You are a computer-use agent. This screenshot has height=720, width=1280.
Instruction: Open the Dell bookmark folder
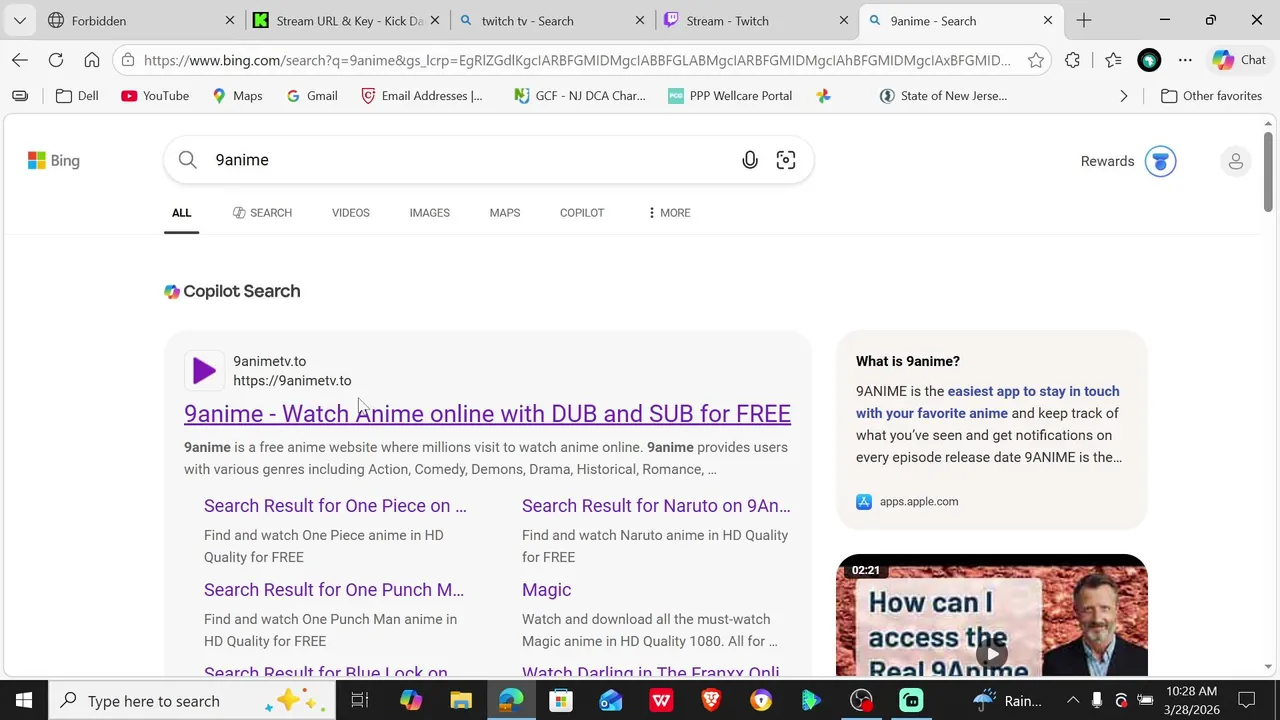pos(77,96)
